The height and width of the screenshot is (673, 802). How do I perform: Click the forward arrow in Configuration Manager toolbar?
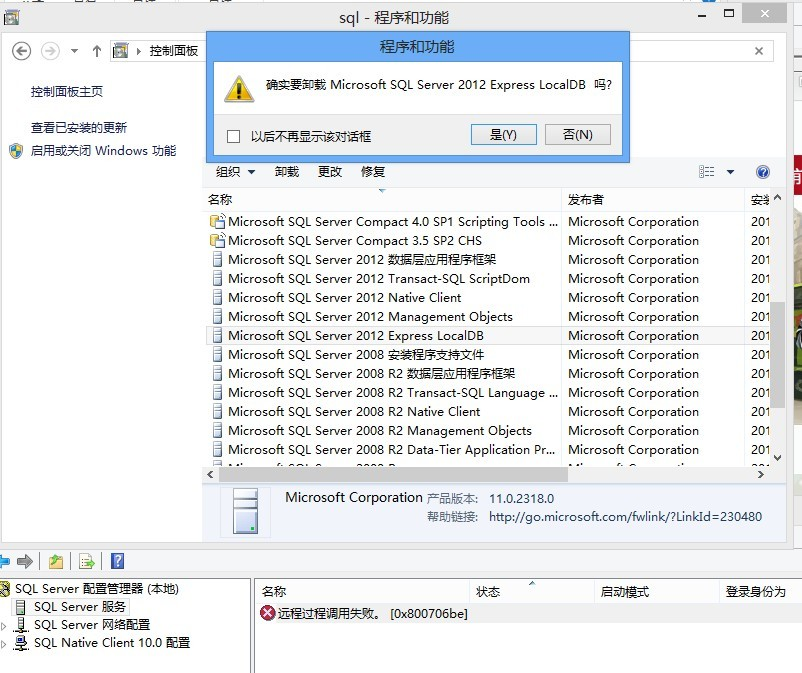(24, 561)
